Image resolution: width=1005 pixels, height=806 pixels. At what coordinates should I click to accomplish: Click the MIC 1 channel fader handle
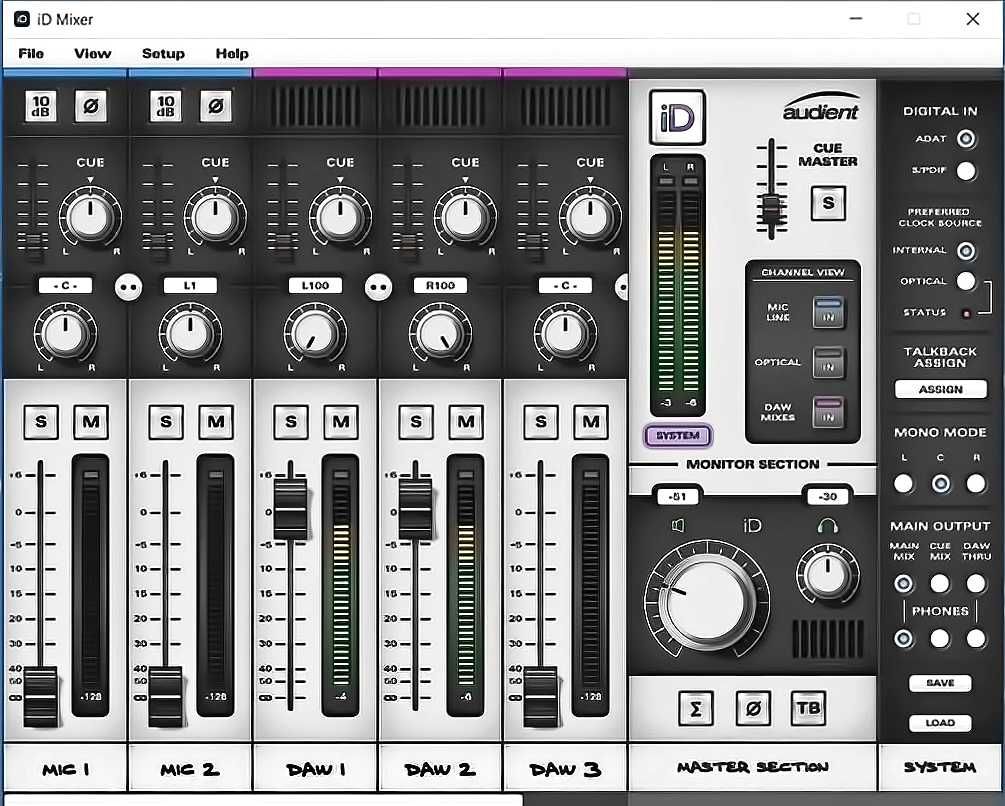coord(40,696)
